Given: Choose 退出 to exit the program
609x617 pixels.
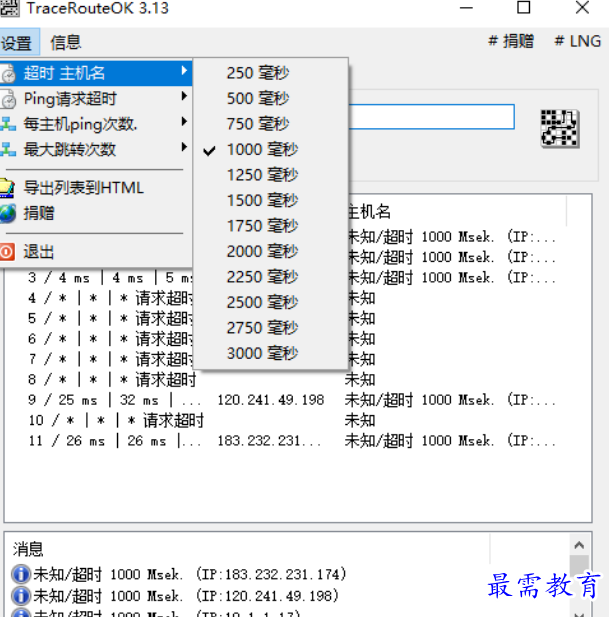Looking at the screenshot, I should (96, 251).
